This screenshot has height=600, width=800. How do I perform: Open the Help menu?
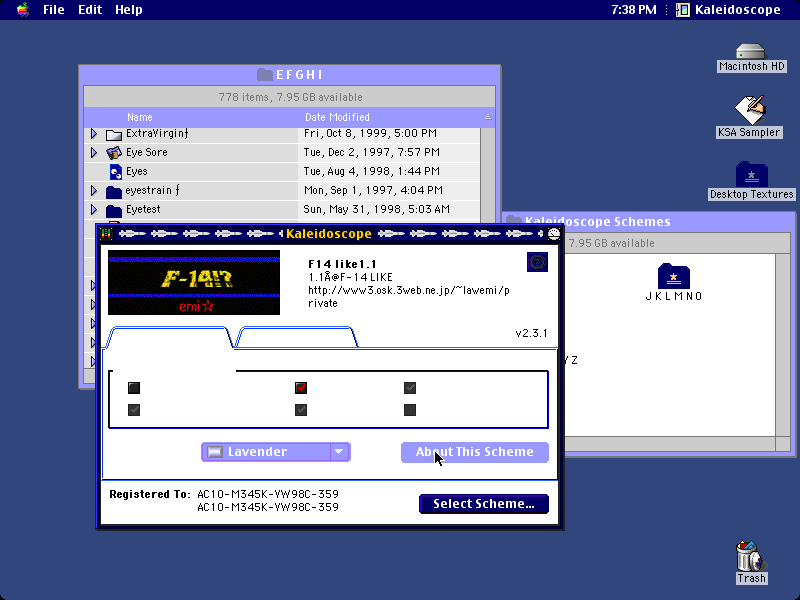click(x=129, y=10)
